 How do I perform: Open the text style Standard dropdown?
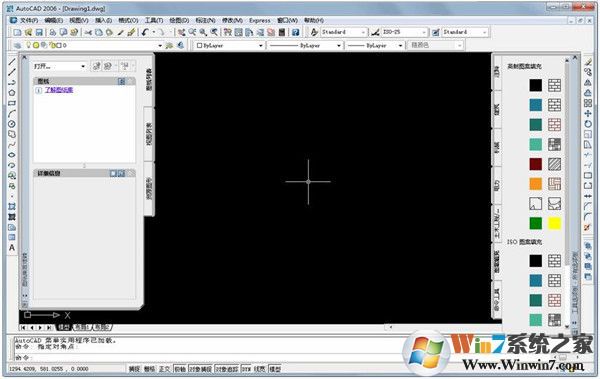point(363,33)
